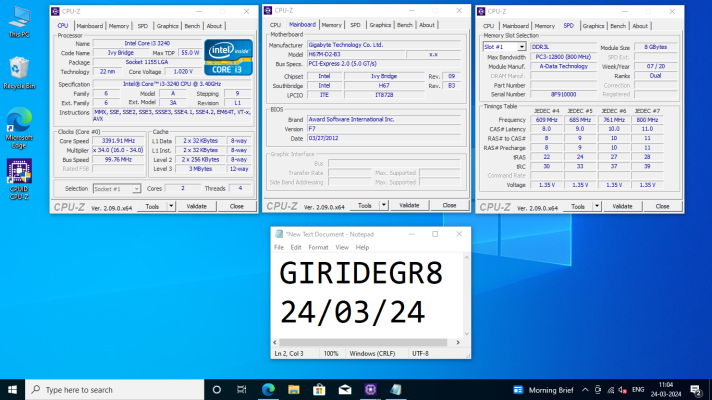Screen dimensions: 712x400
Task: Open the clock showing 11:04
Action: click(x=666, y=390)
